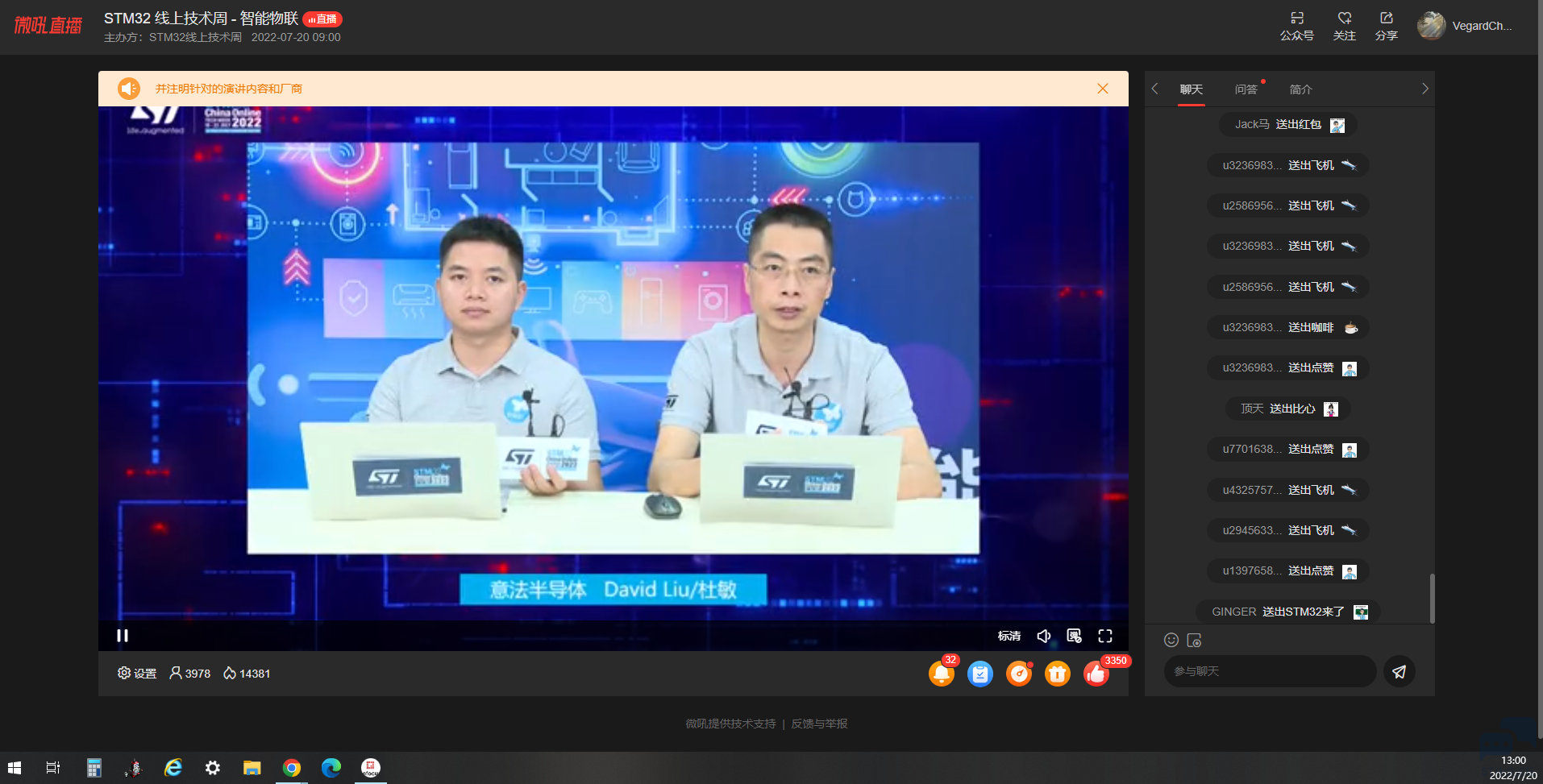Click the u2945633 送出飞机 chat message
Image resolution: width=1543 pixels, height=784 pixels.
1288,530
